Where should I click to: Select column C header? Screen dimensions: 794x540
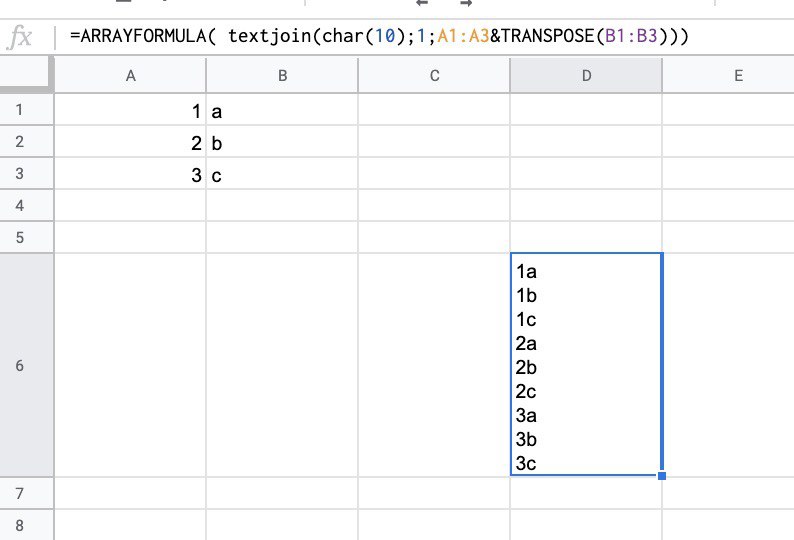434,75
